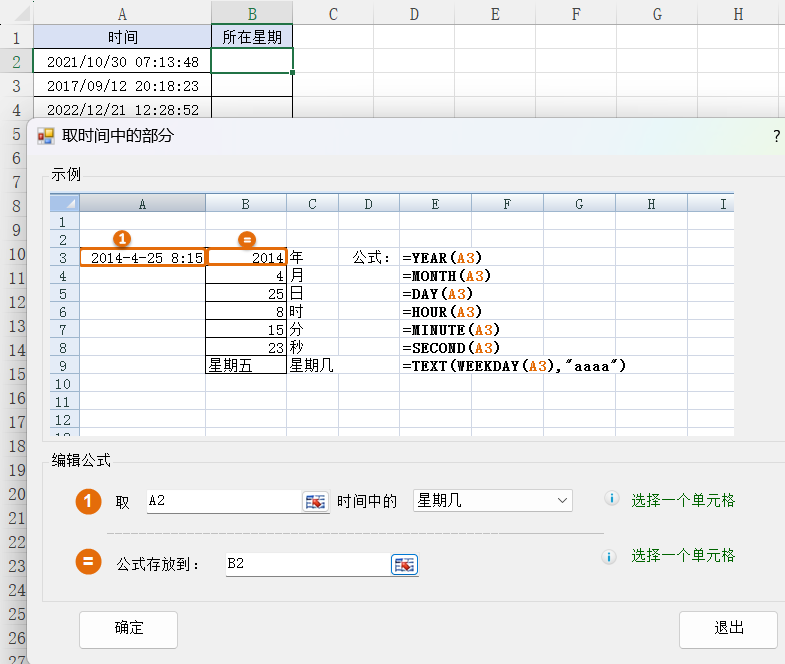Focus the 公式存放到 input showing B2

(305, 564)
